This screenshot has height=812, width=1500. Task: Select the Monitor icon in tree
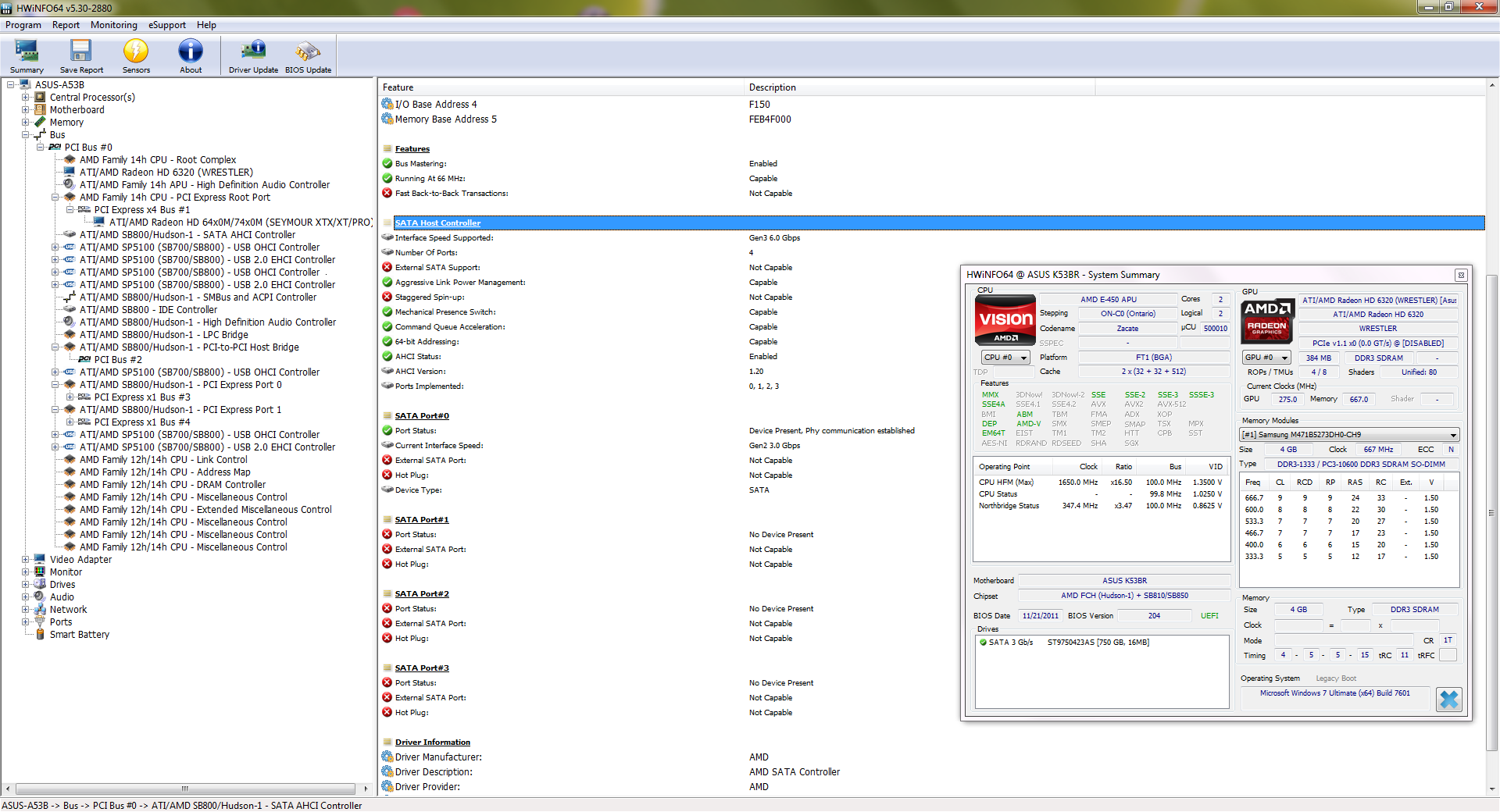(40, 572)
